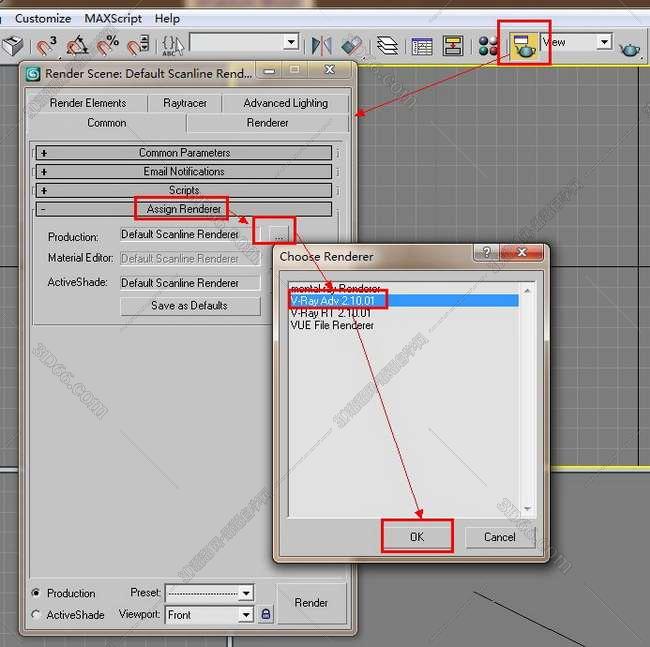Open the Layer Manager icon
This screenshot has width=650, height=647.
pyautogui.click(x=387, y=45)
